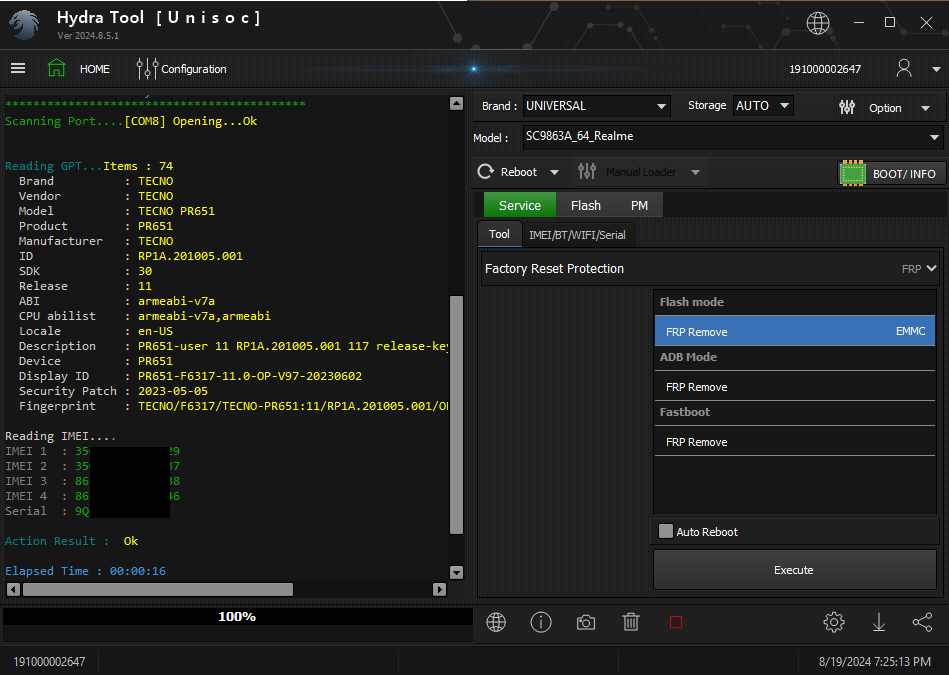Click the '[COM8]' port text
The height and width of the screenshot is (675, 949).
(x=145, y=121)
